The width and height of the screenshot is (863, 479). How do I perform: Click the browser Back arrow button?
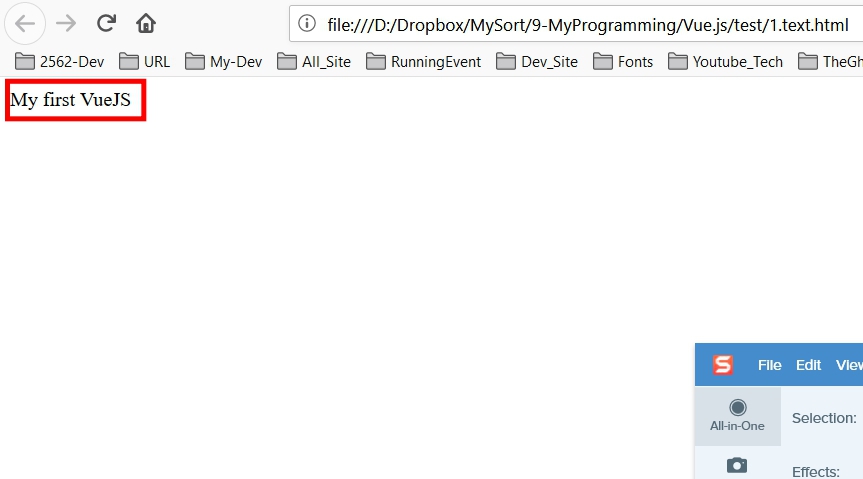[25, 24]
